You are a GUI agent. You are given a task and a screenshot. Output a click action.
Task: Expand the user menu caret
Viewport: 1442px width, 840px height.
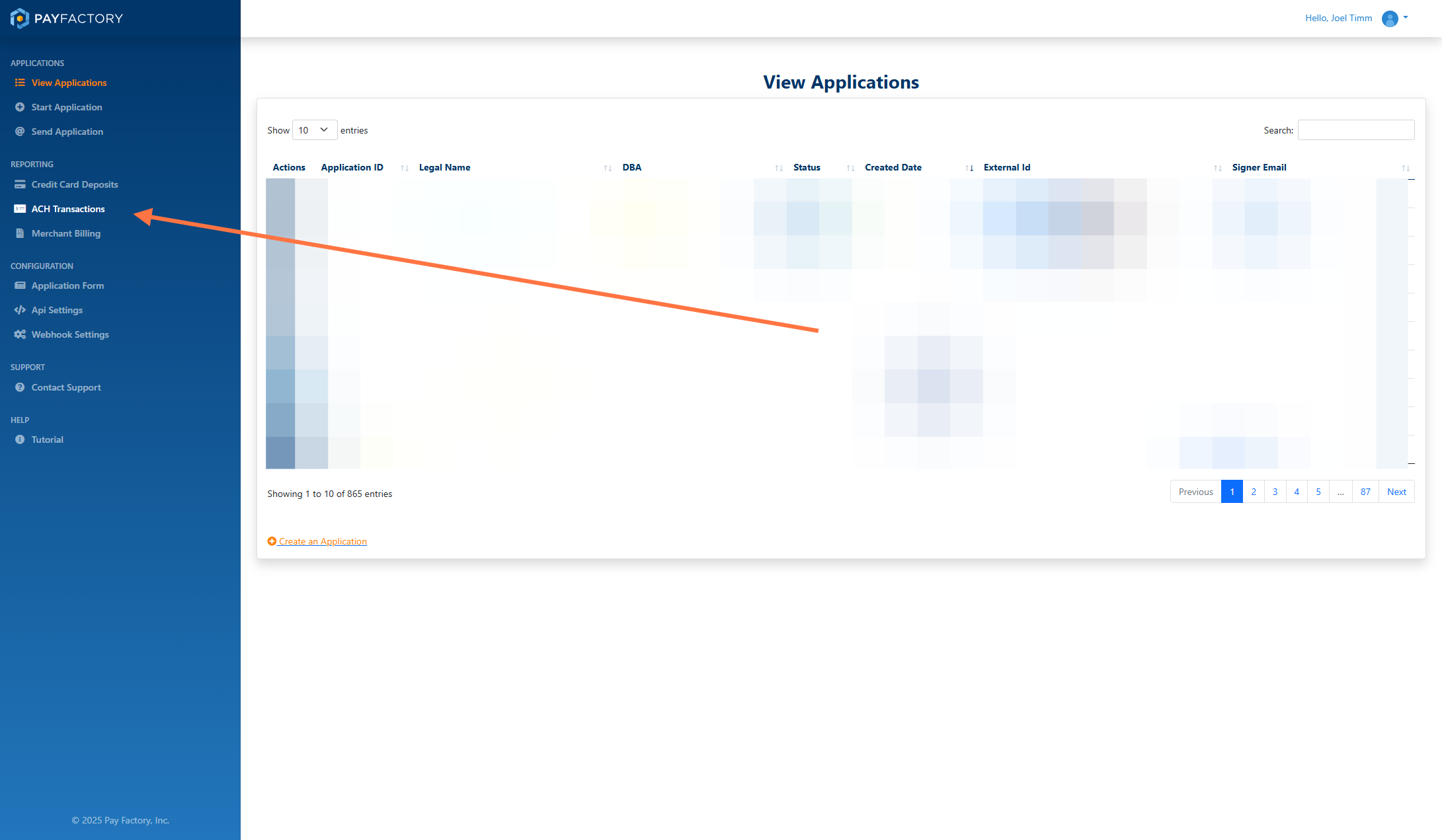point(1406,18)
